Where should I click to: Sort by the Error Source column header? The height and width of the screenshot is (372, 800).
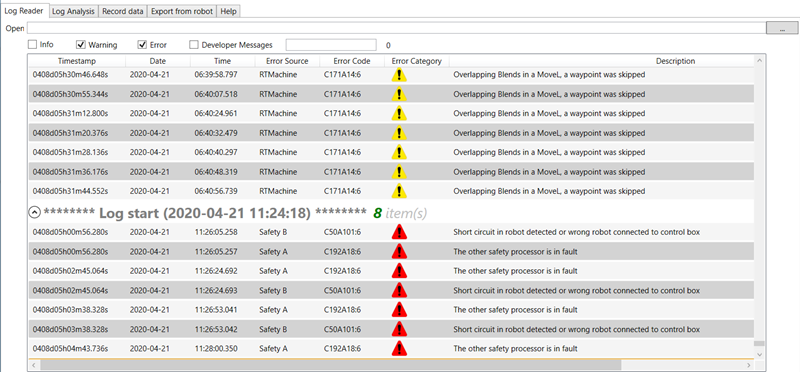coord(287,61)
